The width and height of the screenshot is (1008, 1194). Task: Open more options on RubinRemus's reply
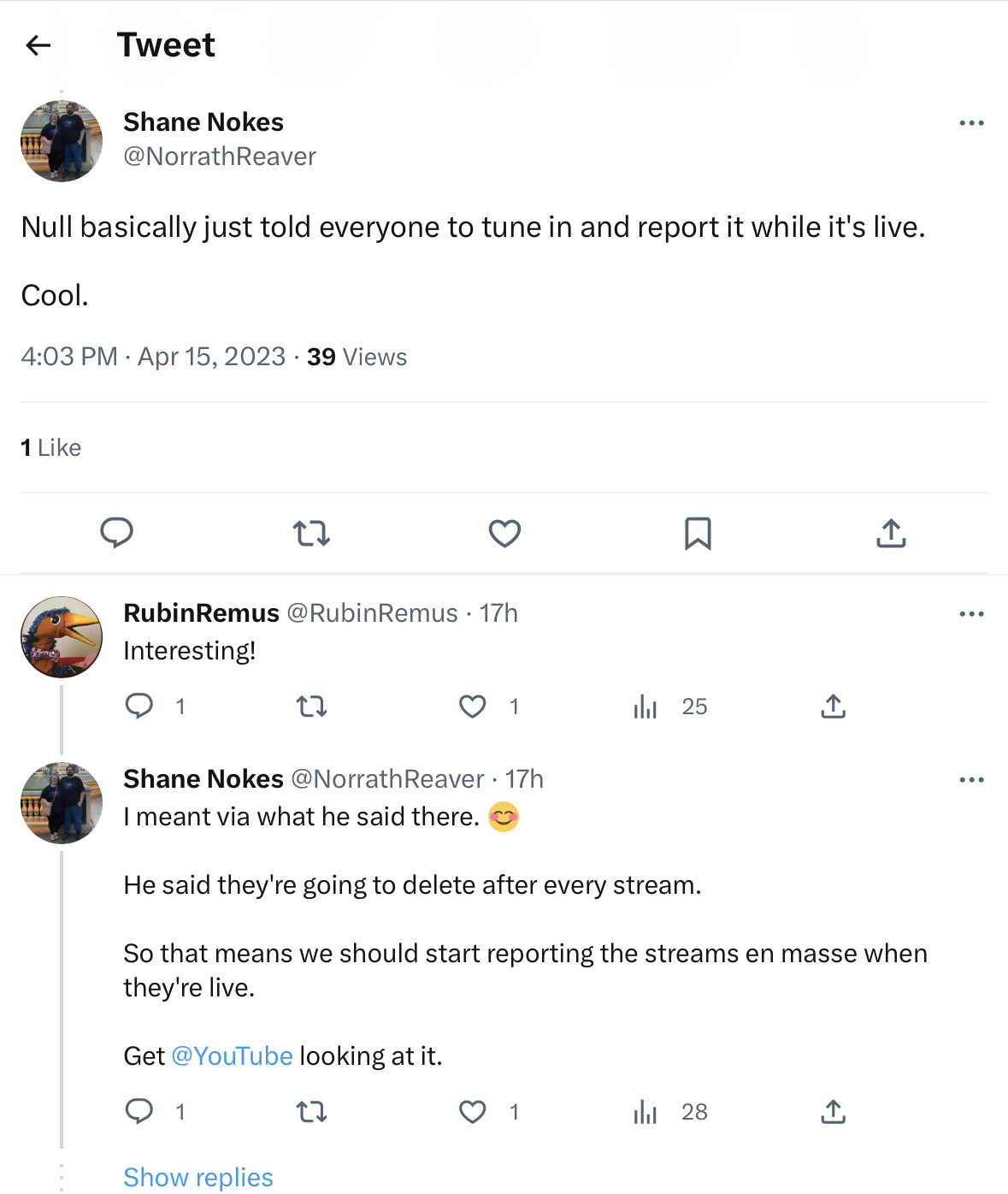971,614
